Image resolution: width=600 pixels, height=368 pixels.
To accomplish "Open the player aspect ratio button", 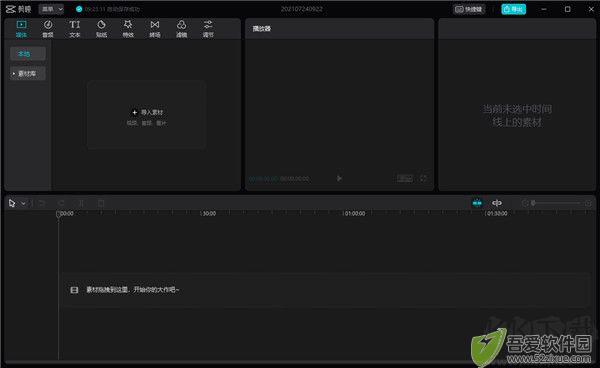I will coord(405,178).
